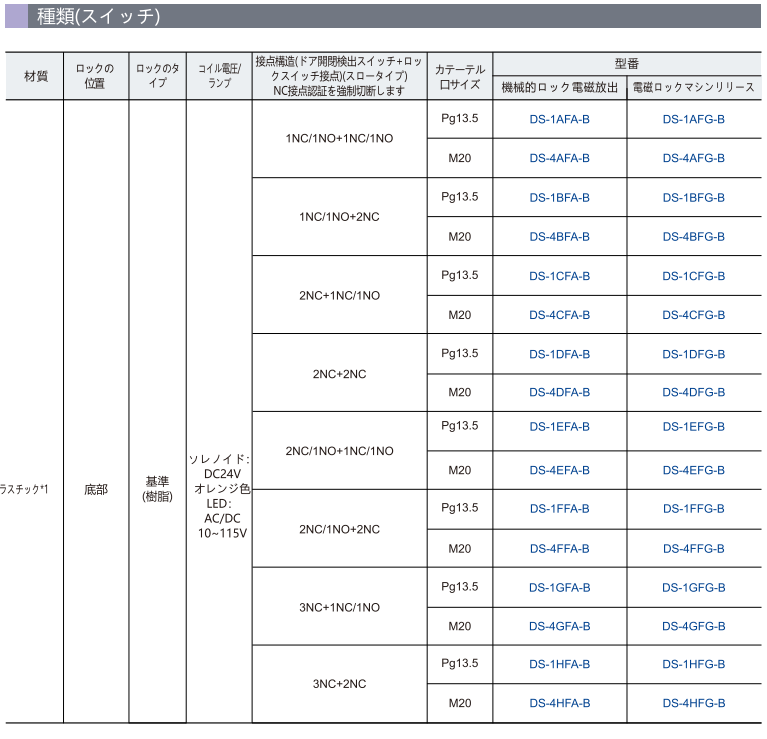Select the DS-4HFA-B link

pyautogui.click(x=559, y=704)
